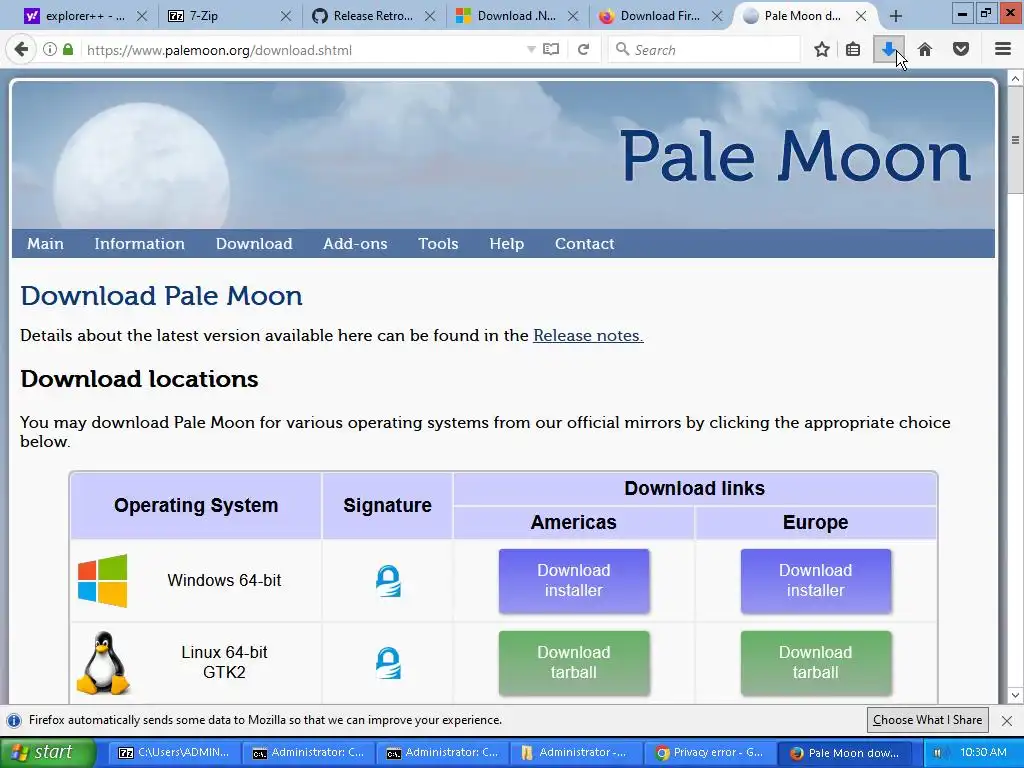The image size is (1024, 768).
Task: Click the page scrollbar up arrow
Action: (1016, 78)
